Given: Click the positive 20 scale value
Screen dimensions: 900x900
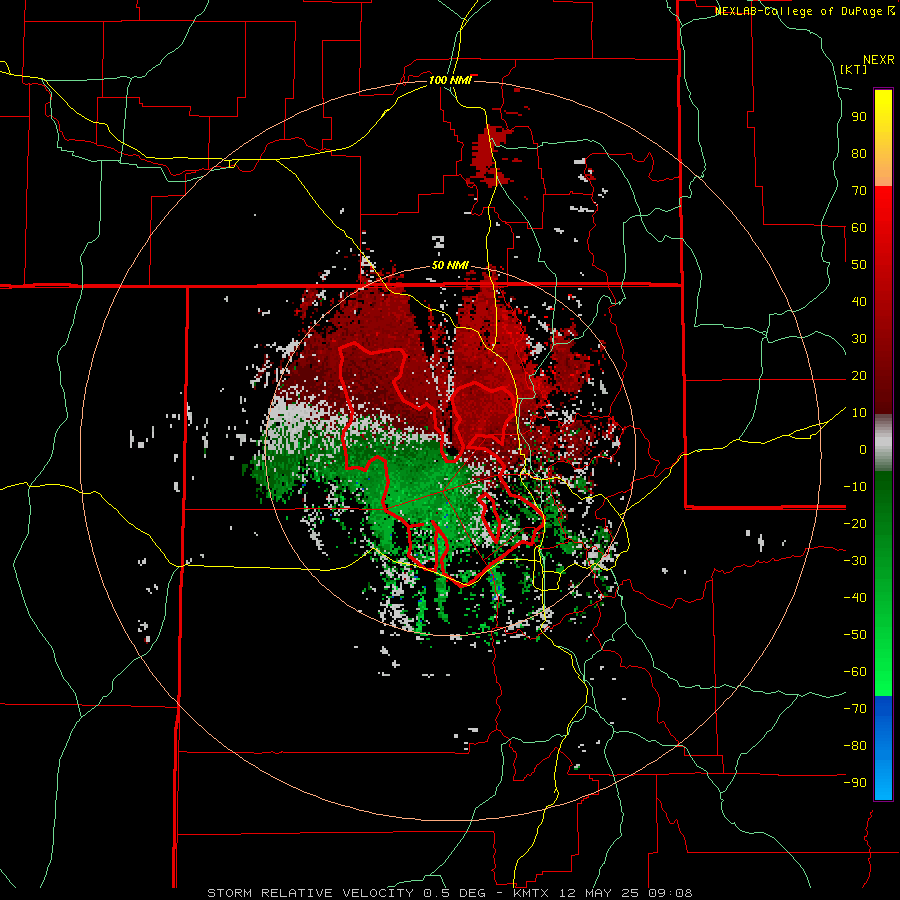Looking at the screenshot, I should [859, 375].
